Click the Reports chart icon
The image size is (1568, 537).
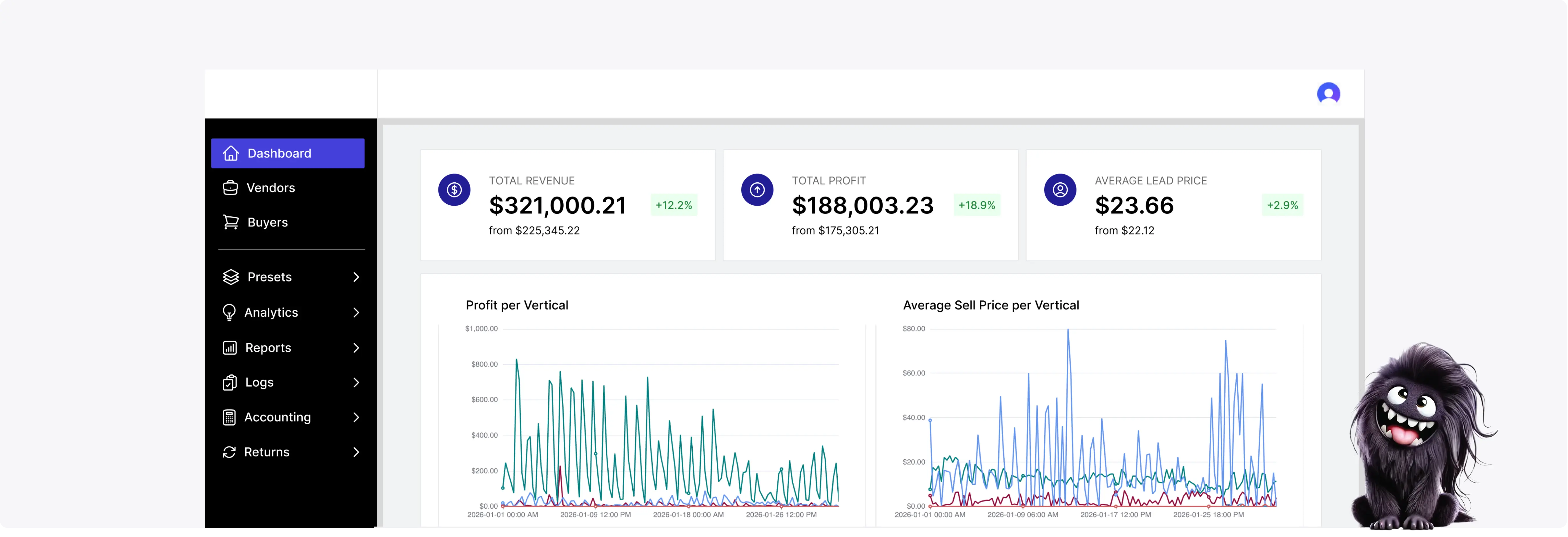coord(229,348)
